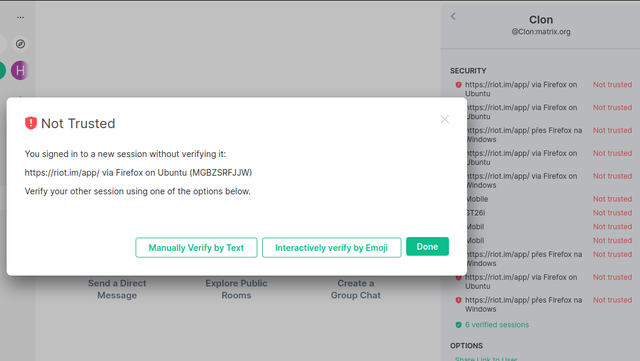Expand the 6 verified sessions list
640x361 pixels.
(x=497, y=325)
